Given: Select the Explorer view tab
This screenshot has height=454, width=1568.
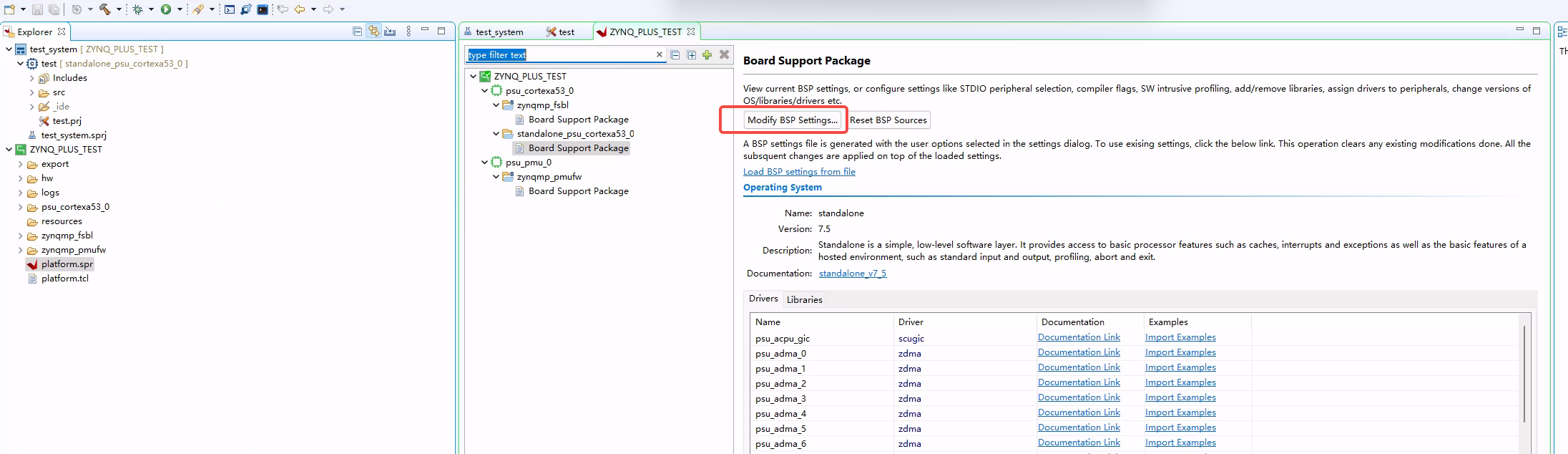Looking at the screenshot, I should pos(34,32).
